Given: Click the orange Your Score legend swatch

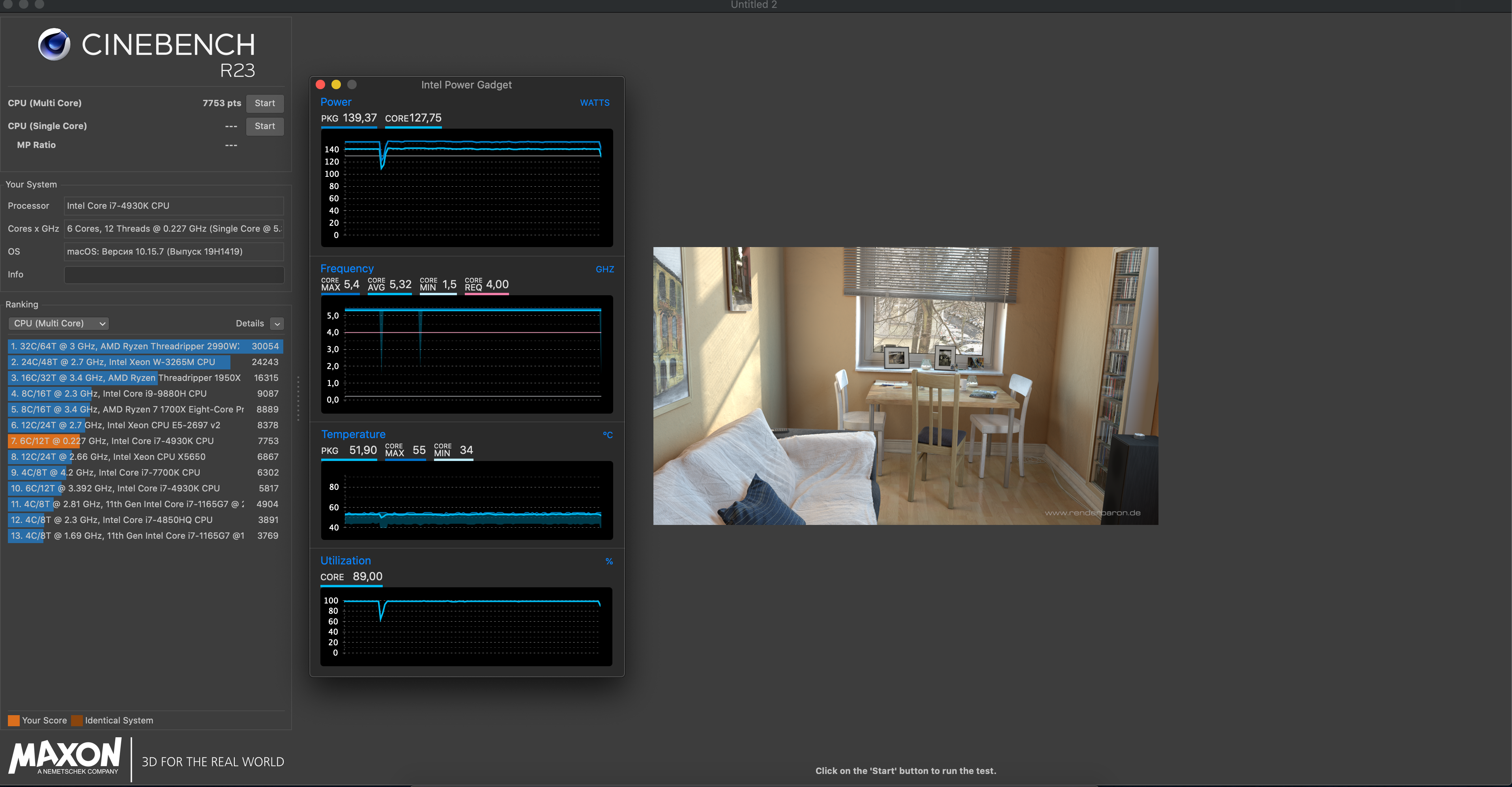Looking at the screenshot, I should click(x=13, y=721).
